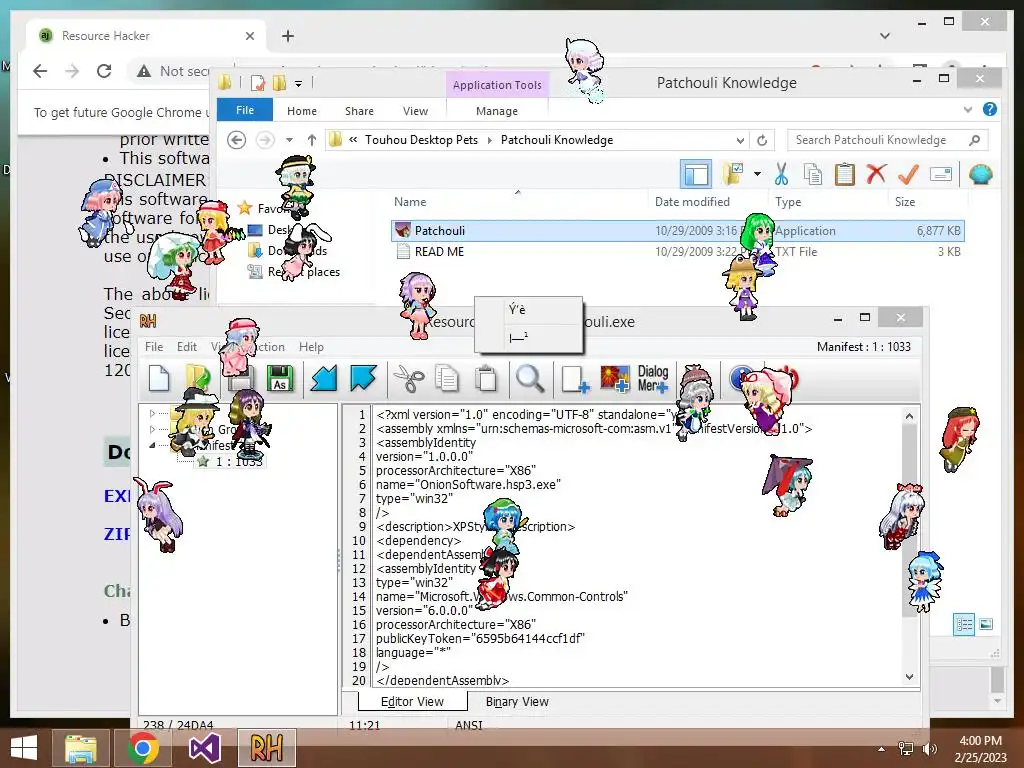The height and width of the screenshot is (768, 1024).
Task: Click Properties icon in Explorer quick access toolbar
Action: pos(258,83)
